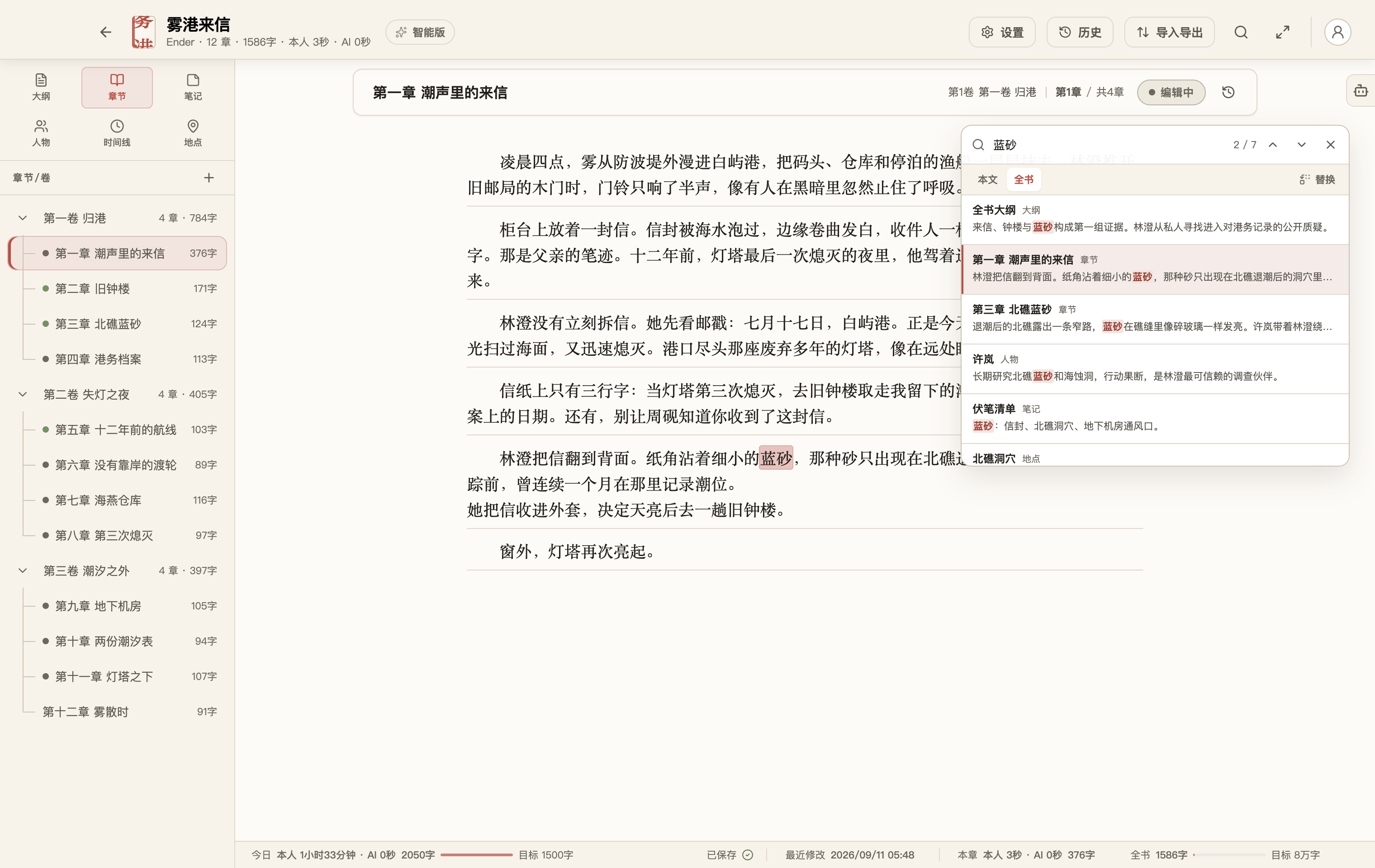
Task: Enter fullscreen with the expand icon
Action: tap(1282, 32)
